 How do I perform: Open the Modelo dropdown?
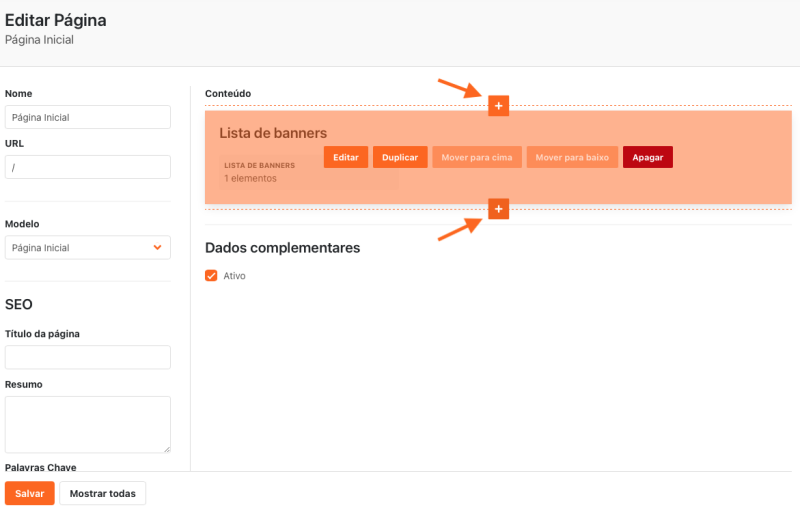pyautogui.click(x=87, y=248)
